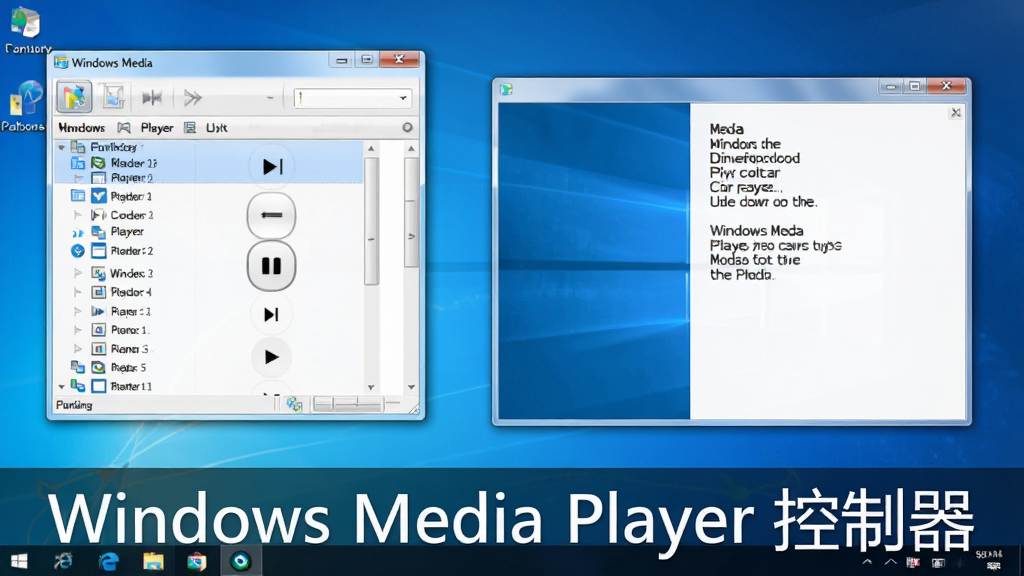Click the outer scrollbar down arrow
1024x576 pixels.
pos(411,387)
